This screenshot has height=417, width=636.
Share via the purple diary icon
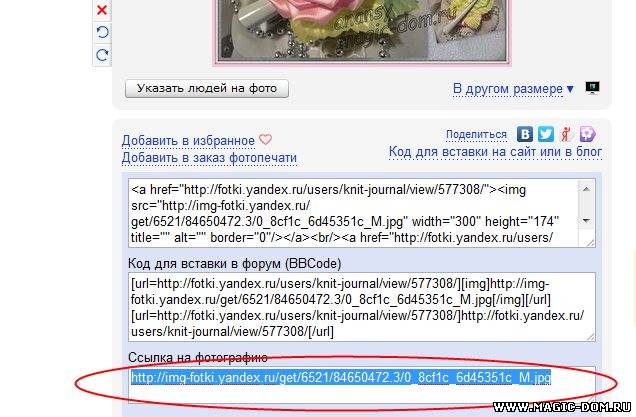[587, 134]
